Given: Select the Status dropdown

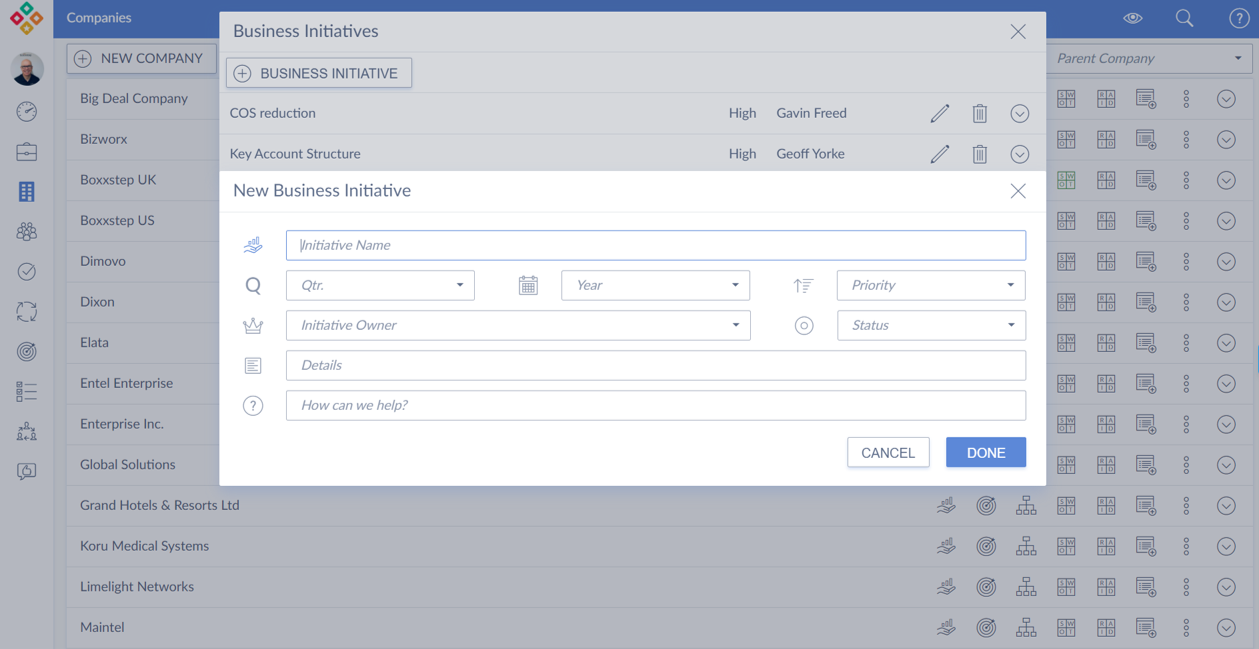Looking at the screenshot, I should pos(930,325).
